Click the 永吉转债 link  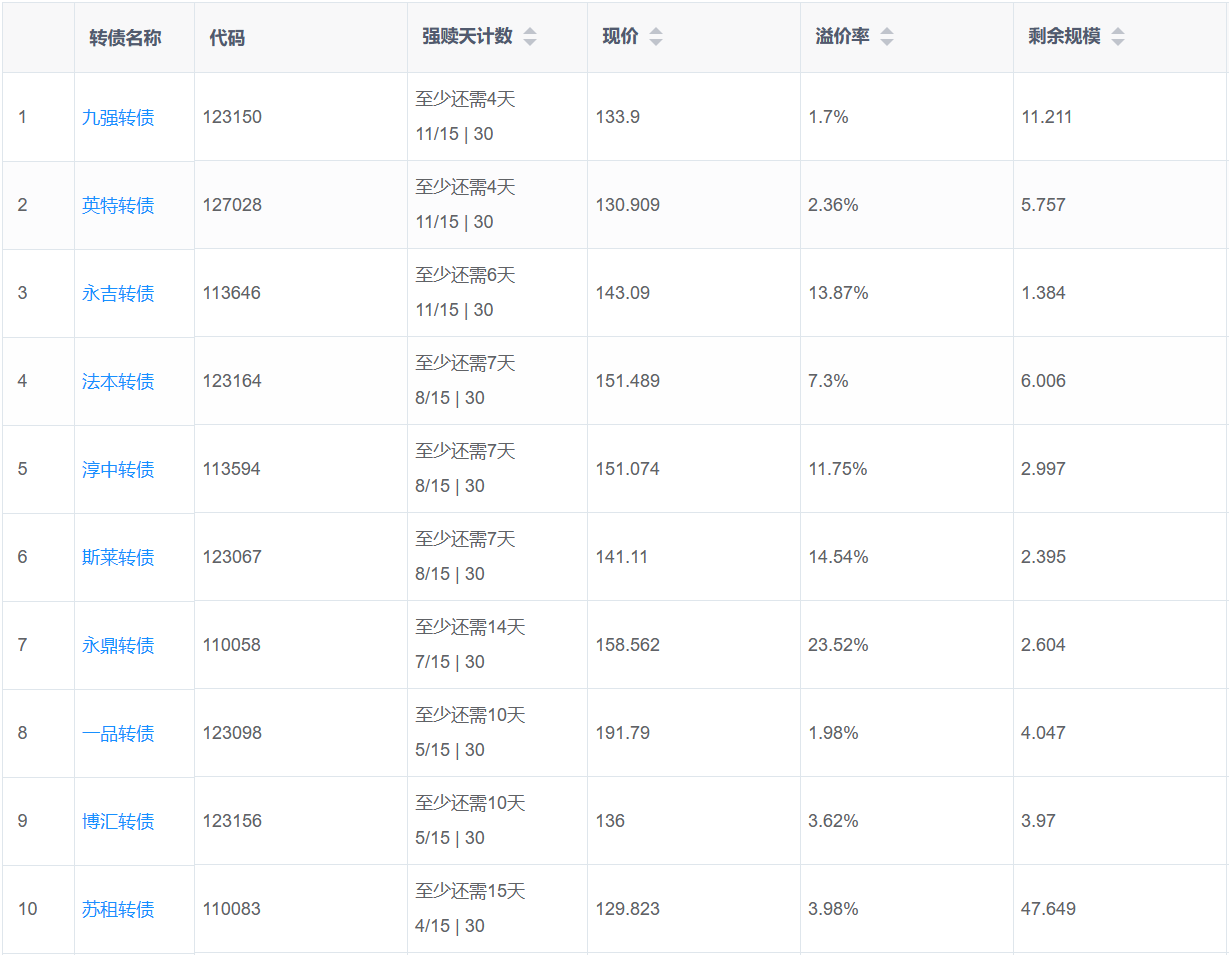pyautogui.click(x=118, y=294)
